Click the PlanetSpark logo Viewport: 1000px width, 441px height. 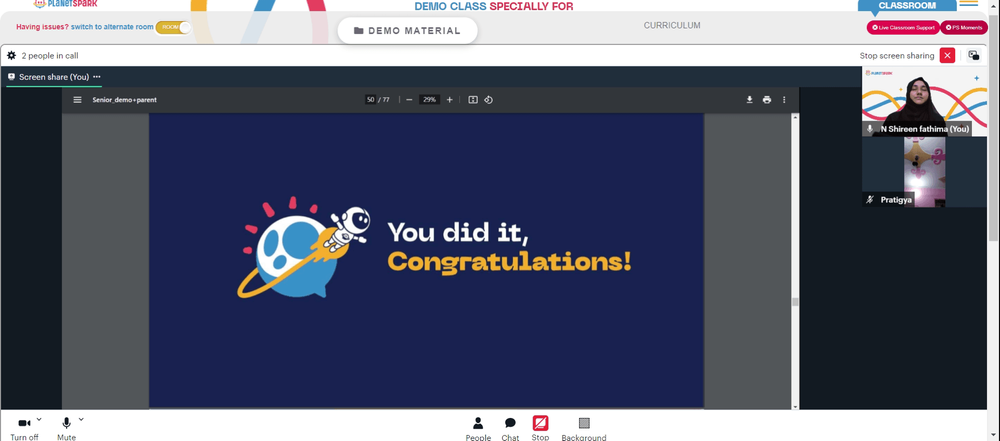click(65, 4)
